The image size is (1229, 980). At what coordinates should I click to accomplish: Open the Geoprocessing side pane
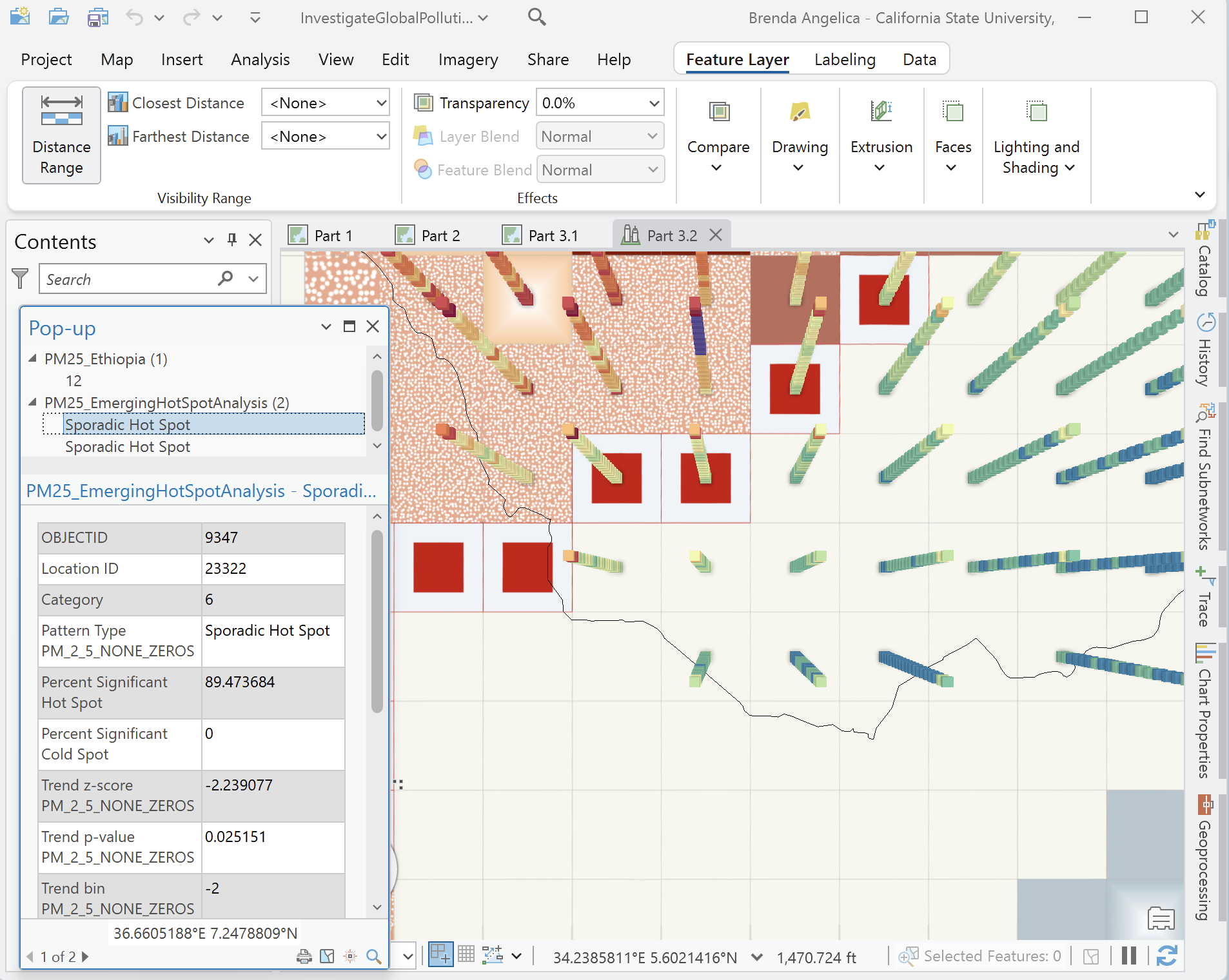pyautogui.click(x=1204, y=859)
